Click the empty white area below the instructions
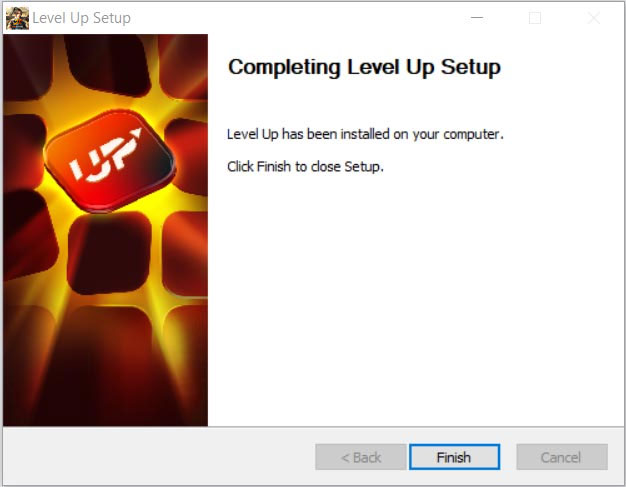This screenshot has width=626, height=487. click(x=415, y=299)
